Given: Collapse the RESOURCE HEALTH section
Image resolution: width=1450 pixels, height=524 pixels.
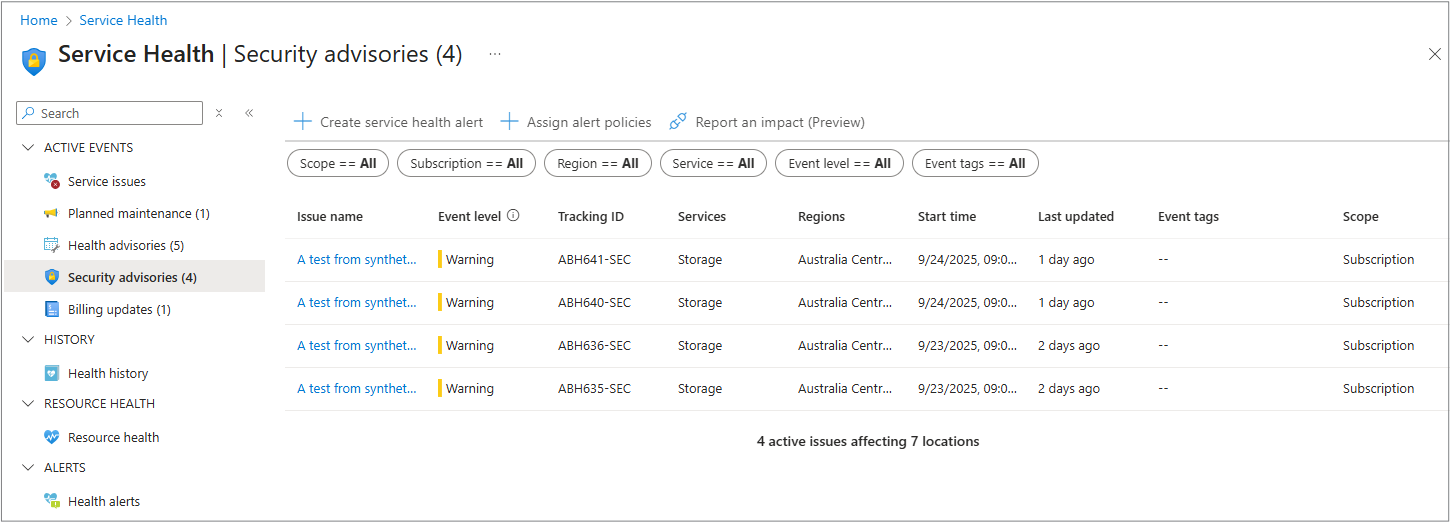Looking at the screenshot, I should [x=27, y=404].
